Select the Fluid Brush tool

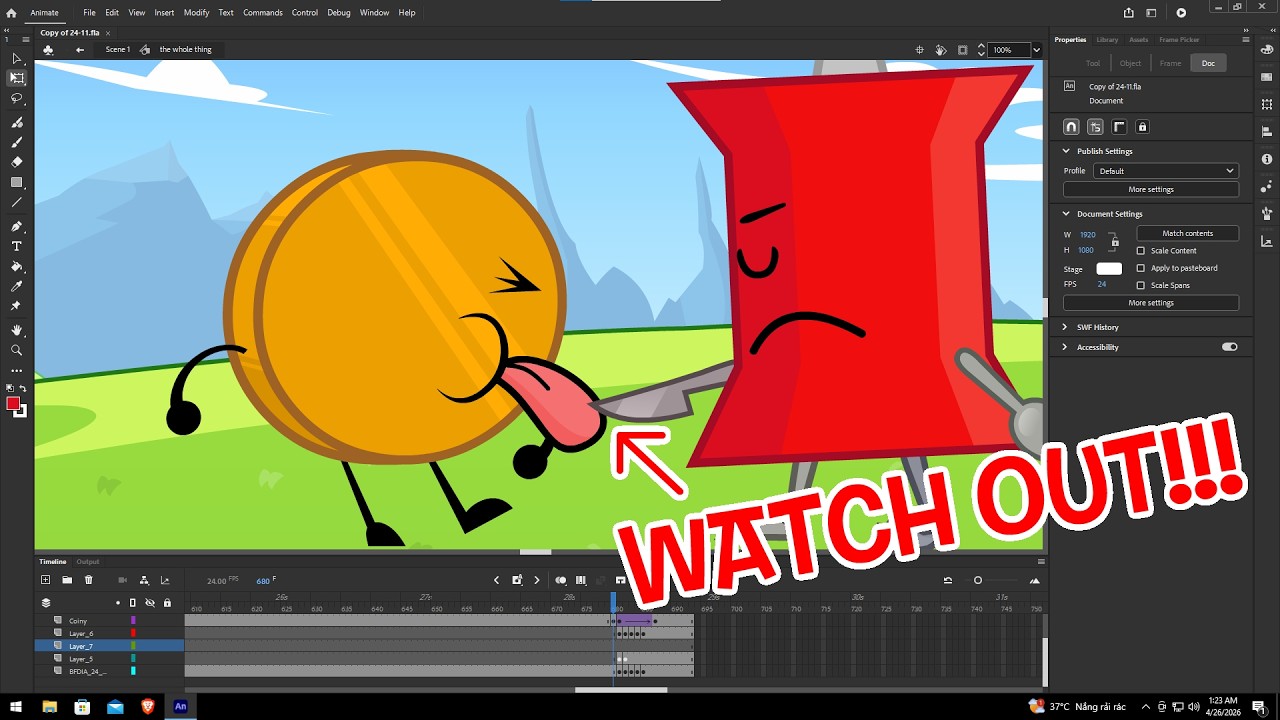point(16,123)
